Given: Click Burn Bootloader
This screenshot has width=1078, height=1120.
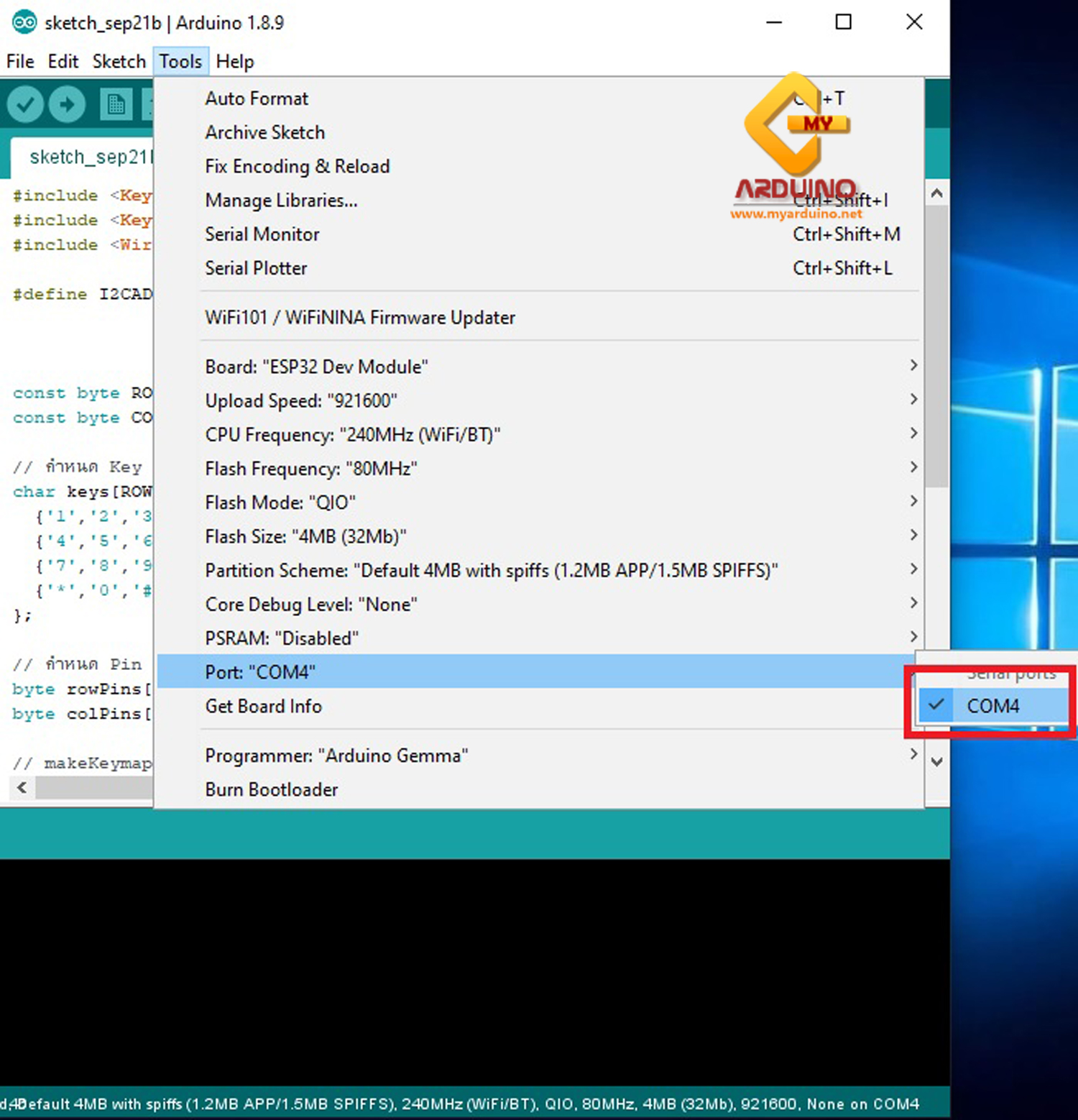Looking at the screenshot, I should pyautogui.click(x=271, y=789).
